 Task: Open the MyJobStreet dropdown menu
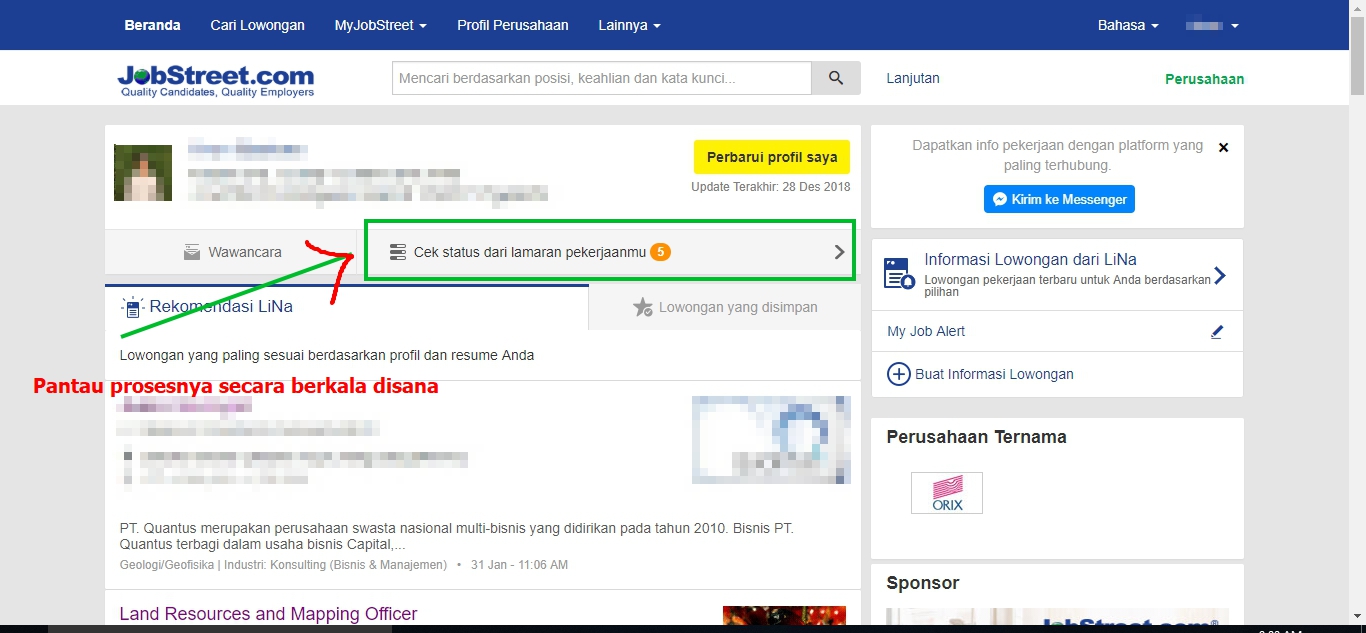380,25
